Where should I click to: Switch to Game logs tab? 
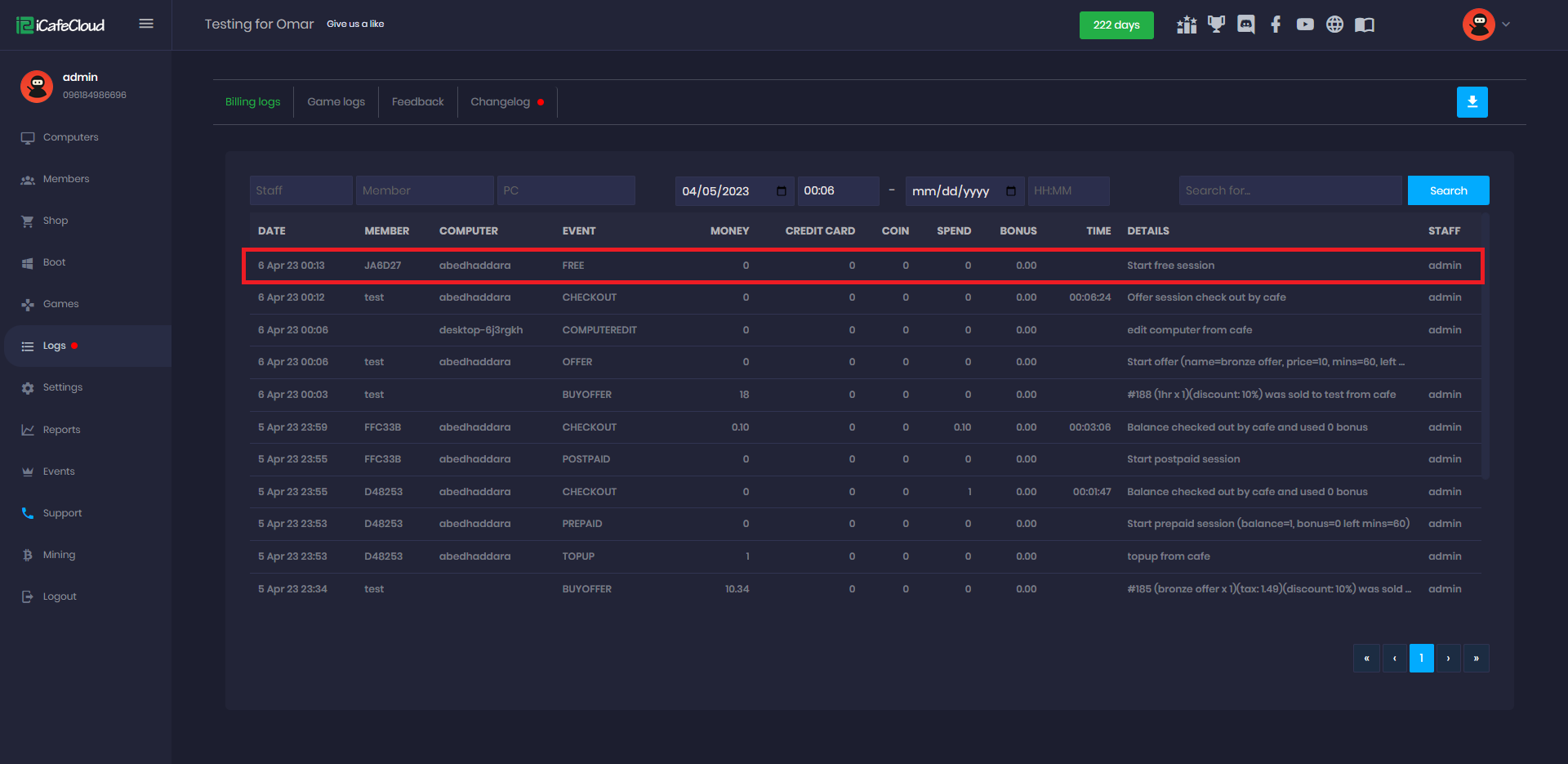coord(336,102)
